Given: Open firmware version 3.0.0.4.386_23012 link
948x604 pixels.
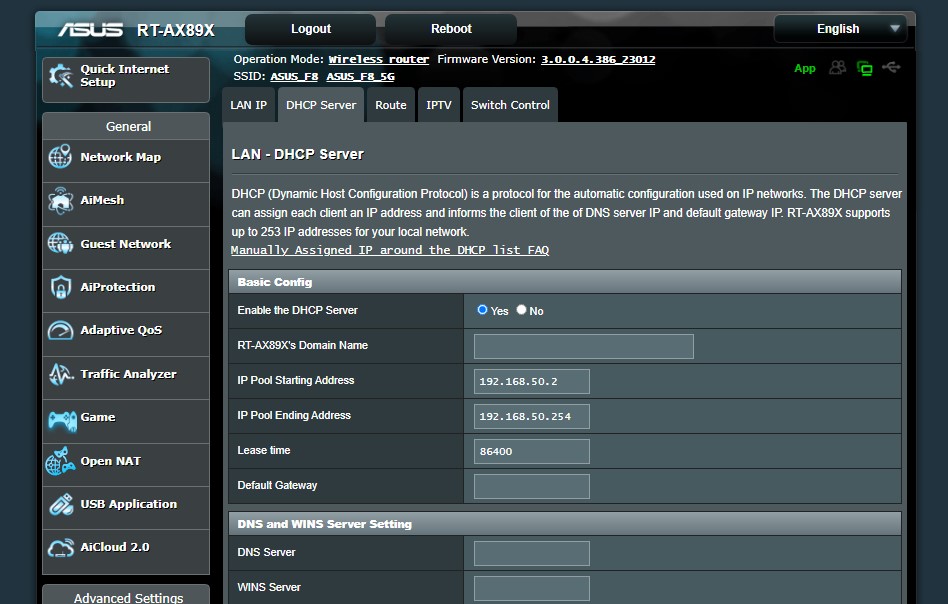Looking at the screenshot, I should click(x=598, y=59).
